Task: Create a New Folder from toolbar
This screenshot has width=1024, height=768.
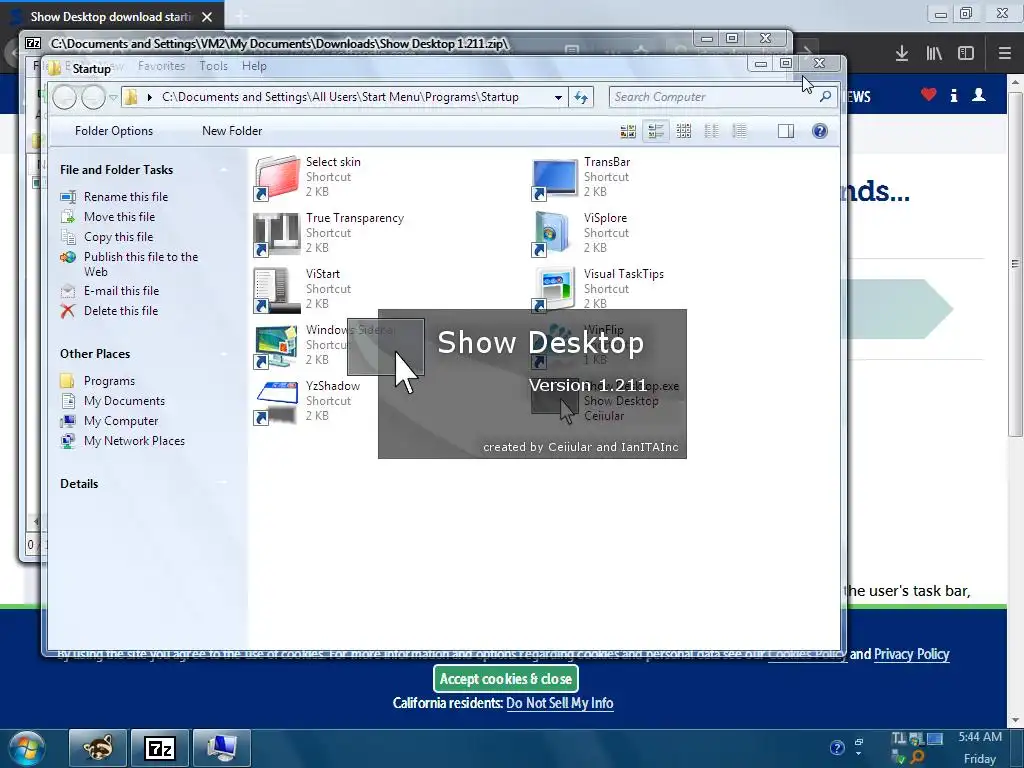Action: pyautogui.click(x=232, y=131)
